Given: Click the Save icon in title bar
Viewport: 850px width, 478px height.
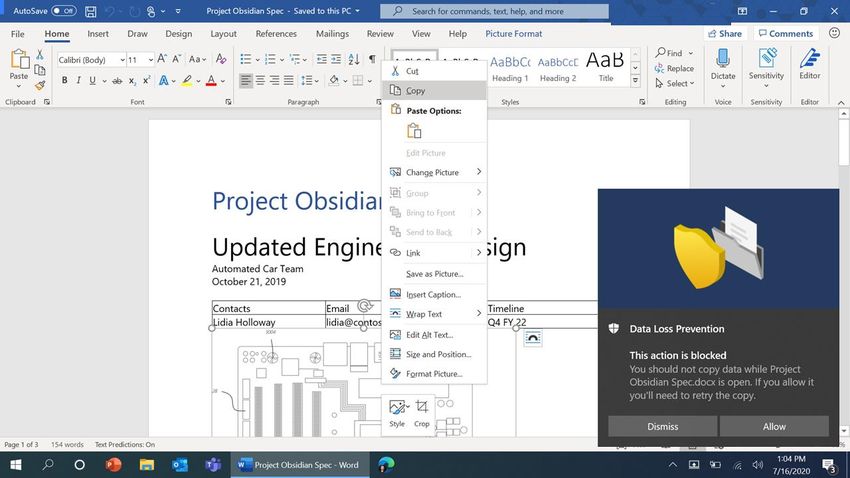Looking at the screenshot, I should tap(91, 11).
